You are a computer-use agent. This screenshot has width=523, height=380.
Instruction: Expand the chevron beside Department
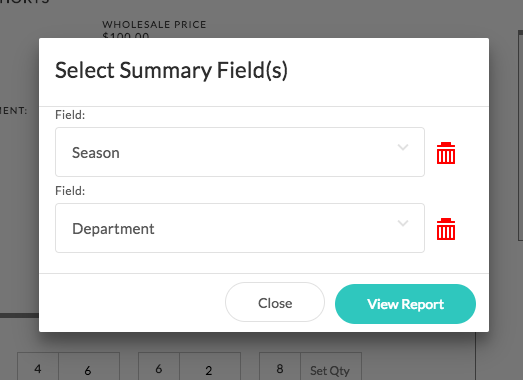tap(403, 223)
